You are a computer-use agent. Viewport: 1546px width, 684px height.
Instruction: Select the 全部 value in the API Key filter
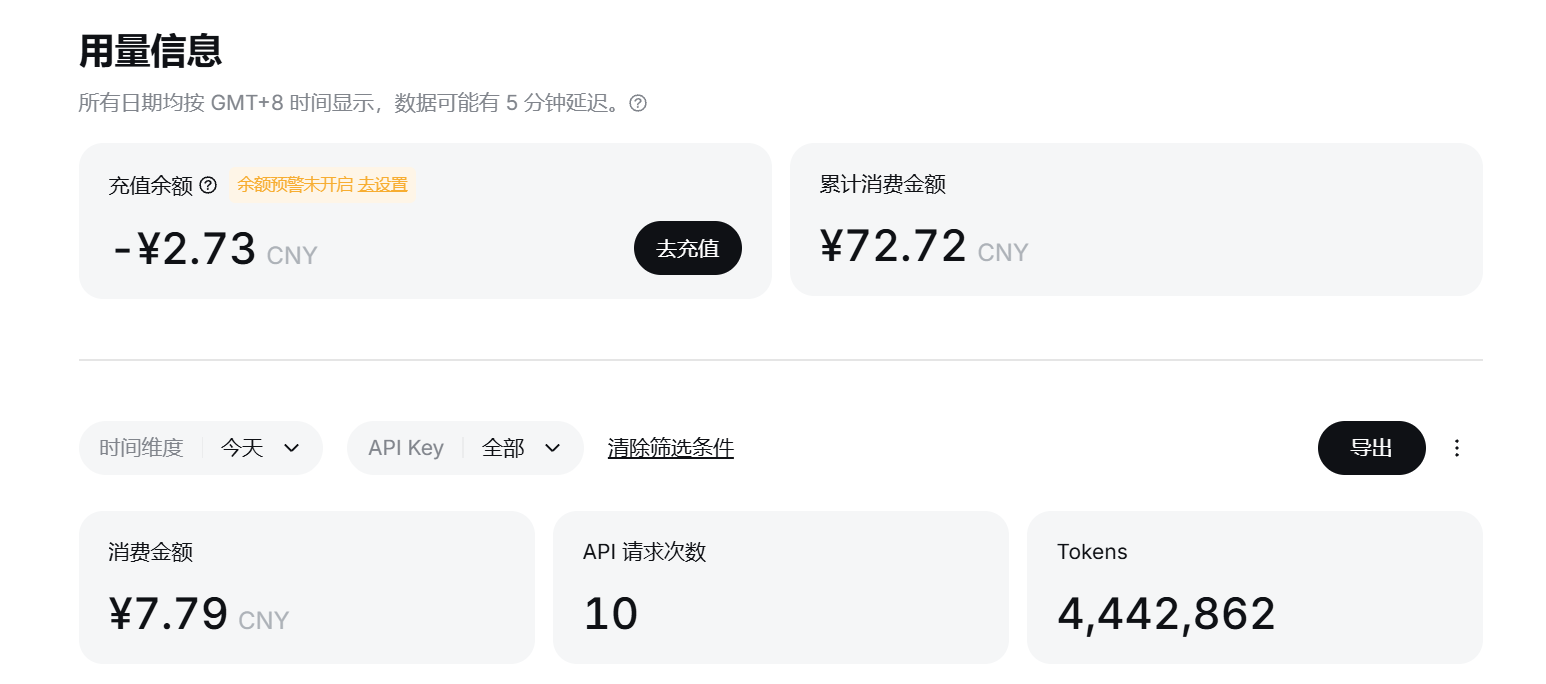point(503,448)
